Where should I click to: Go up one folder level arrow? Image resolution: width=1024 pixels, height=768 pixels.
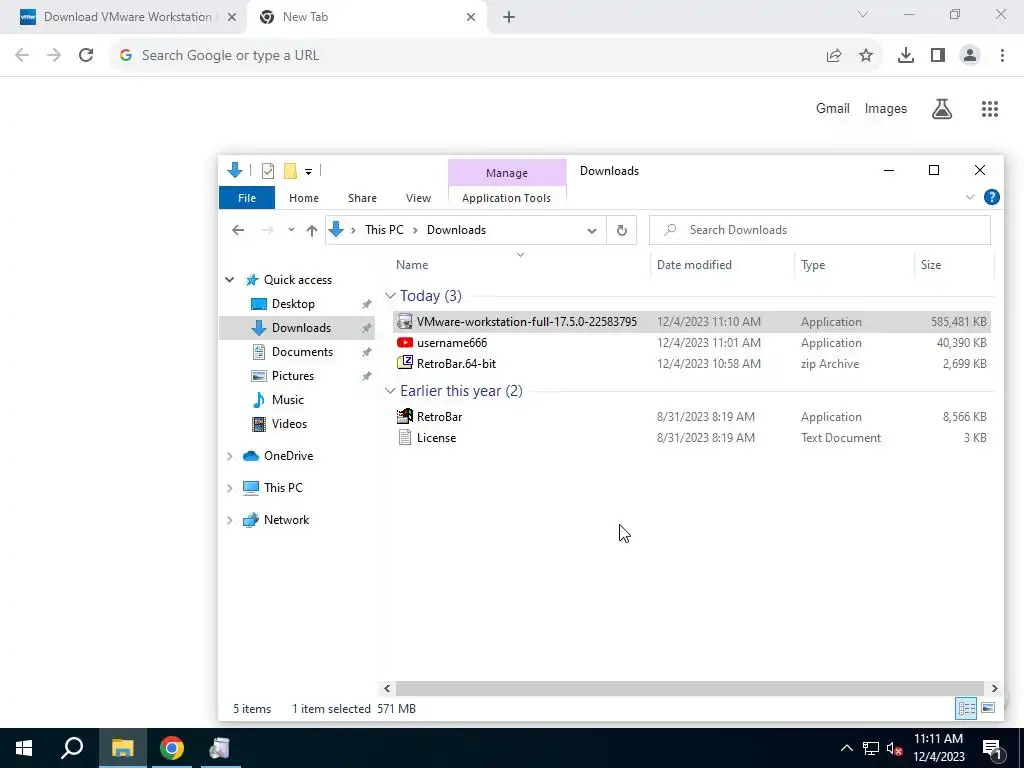pyautogui.click(x=312, y=230)
